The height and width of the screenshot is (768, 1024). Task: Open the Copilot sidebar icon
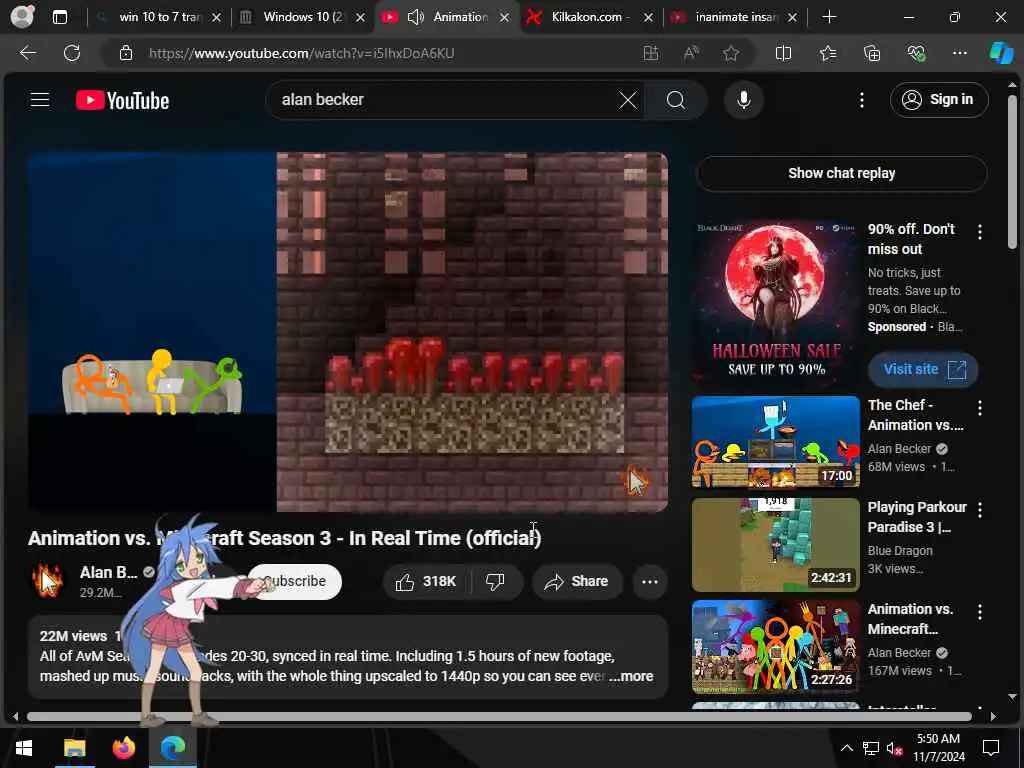click(x=1001, y=54)
